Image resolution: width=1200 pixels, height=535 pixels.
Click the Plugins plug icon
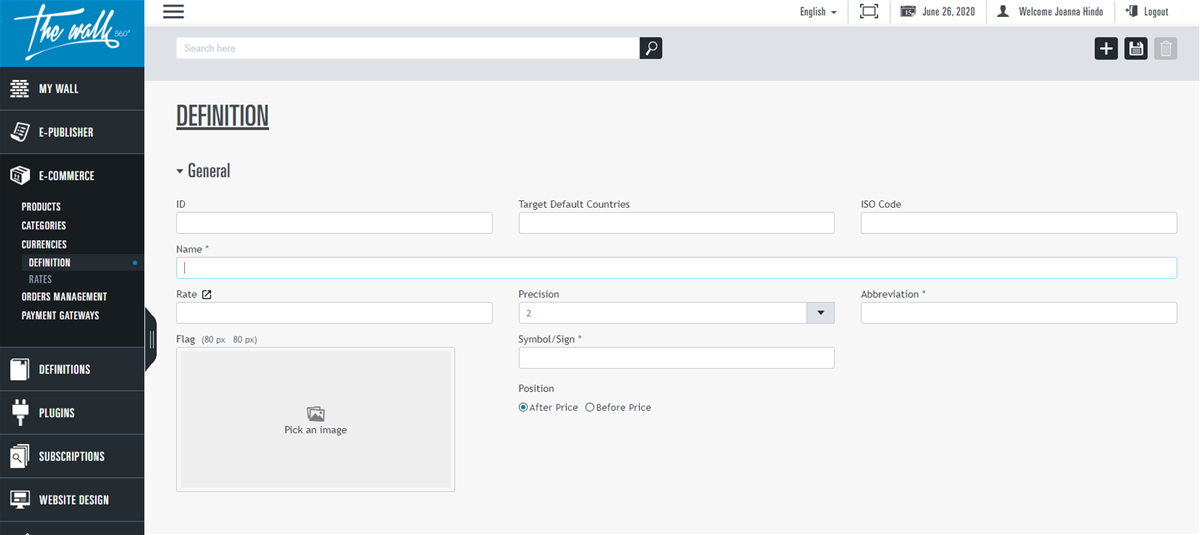click(x=20, y=412)
